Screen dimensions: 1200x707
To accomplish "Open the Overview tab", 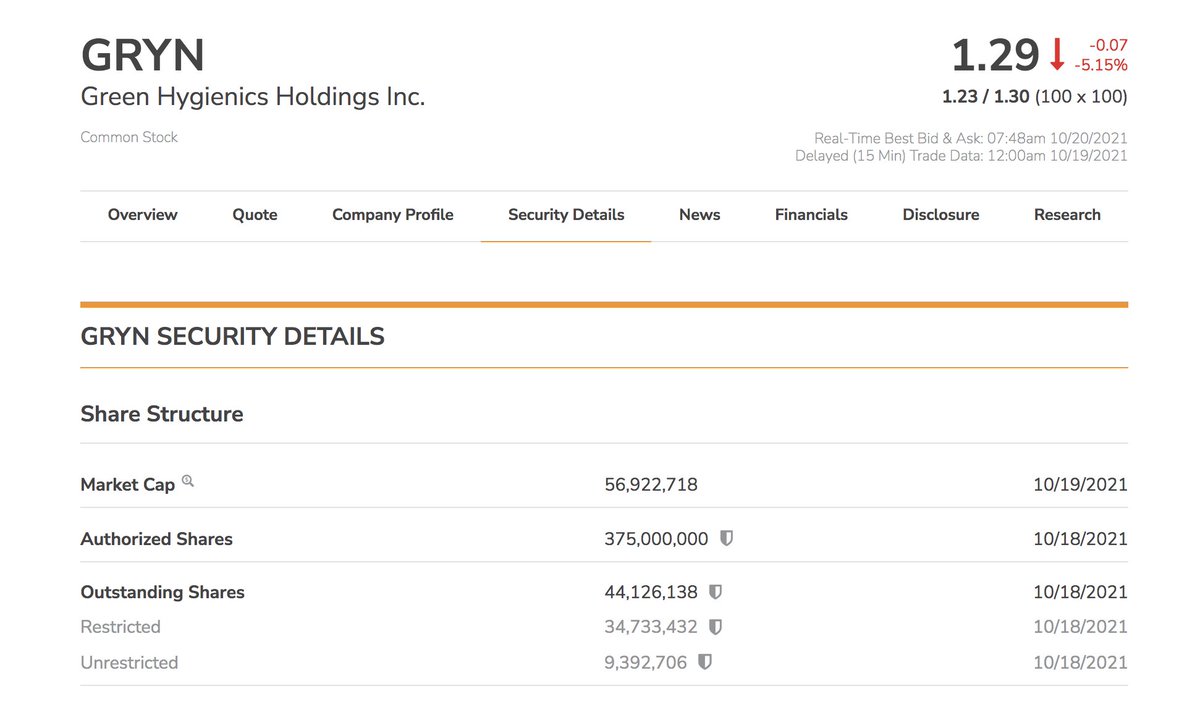I will [143, 215].
